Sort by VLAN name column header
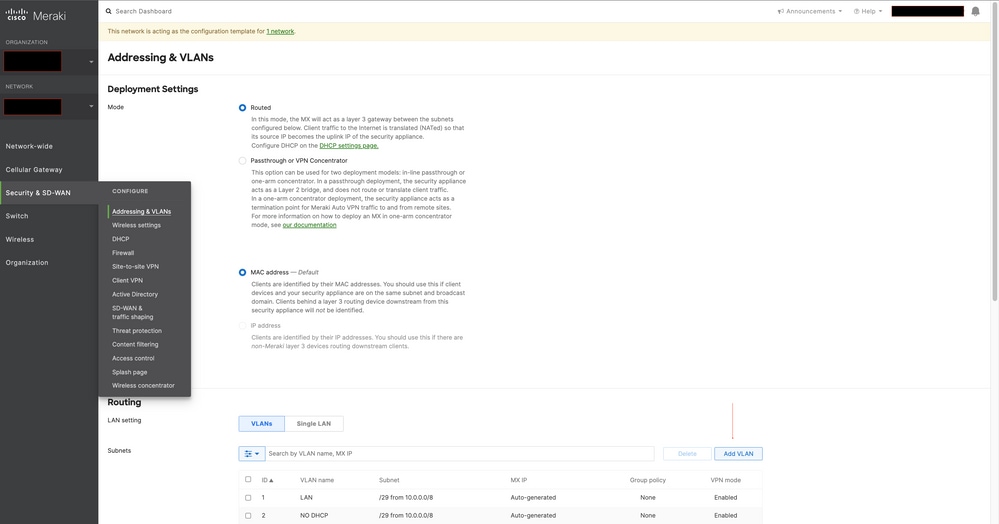 coord(317,480)
